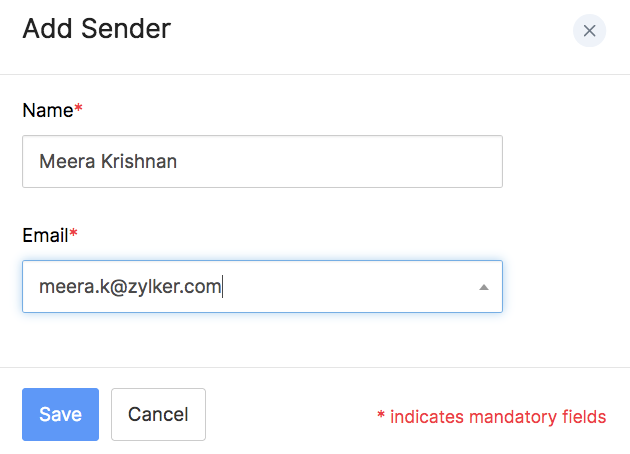Click the Save button
This screenshot has height=454, width=630.
pos(60,414)
